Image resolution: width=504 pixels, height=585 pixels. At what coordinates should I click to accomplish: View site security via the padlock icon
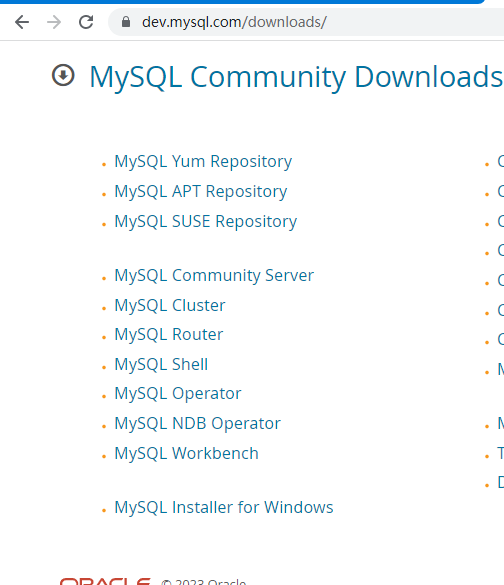tap(126, 22)
